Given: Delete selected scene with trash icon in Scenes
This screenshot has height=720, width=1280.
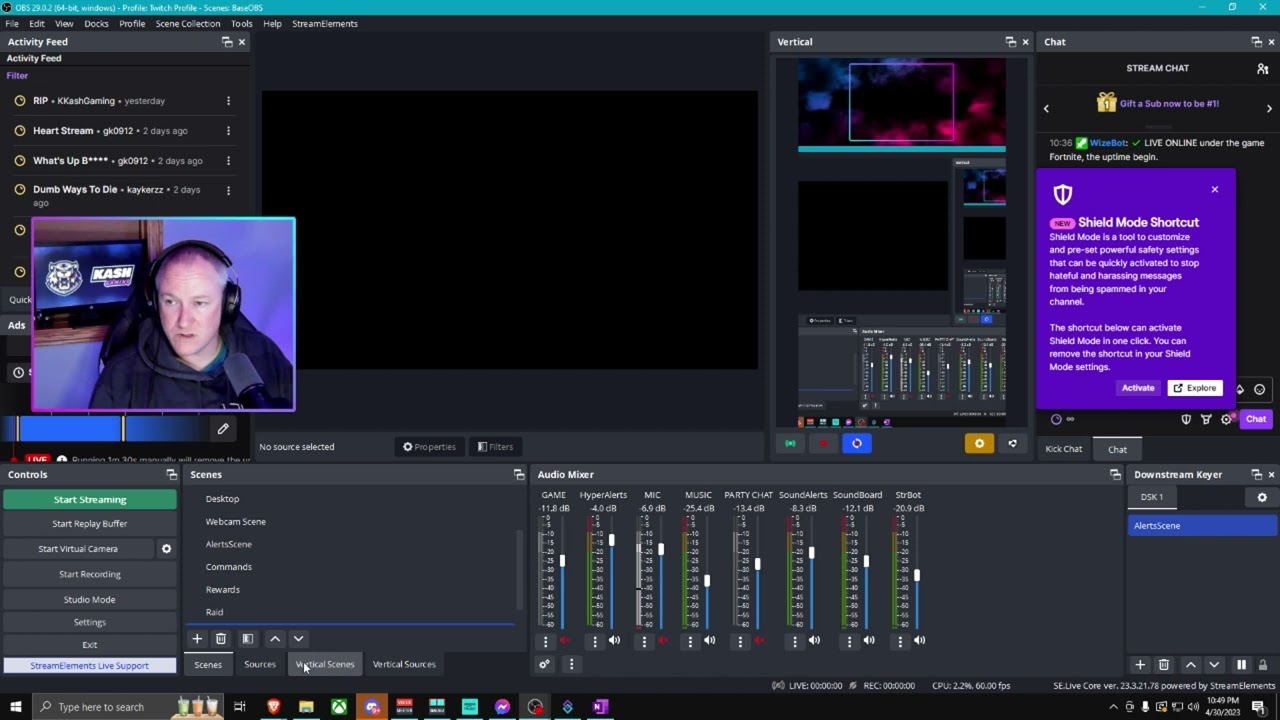Looking at the screenshot, I should coord(221,639).
